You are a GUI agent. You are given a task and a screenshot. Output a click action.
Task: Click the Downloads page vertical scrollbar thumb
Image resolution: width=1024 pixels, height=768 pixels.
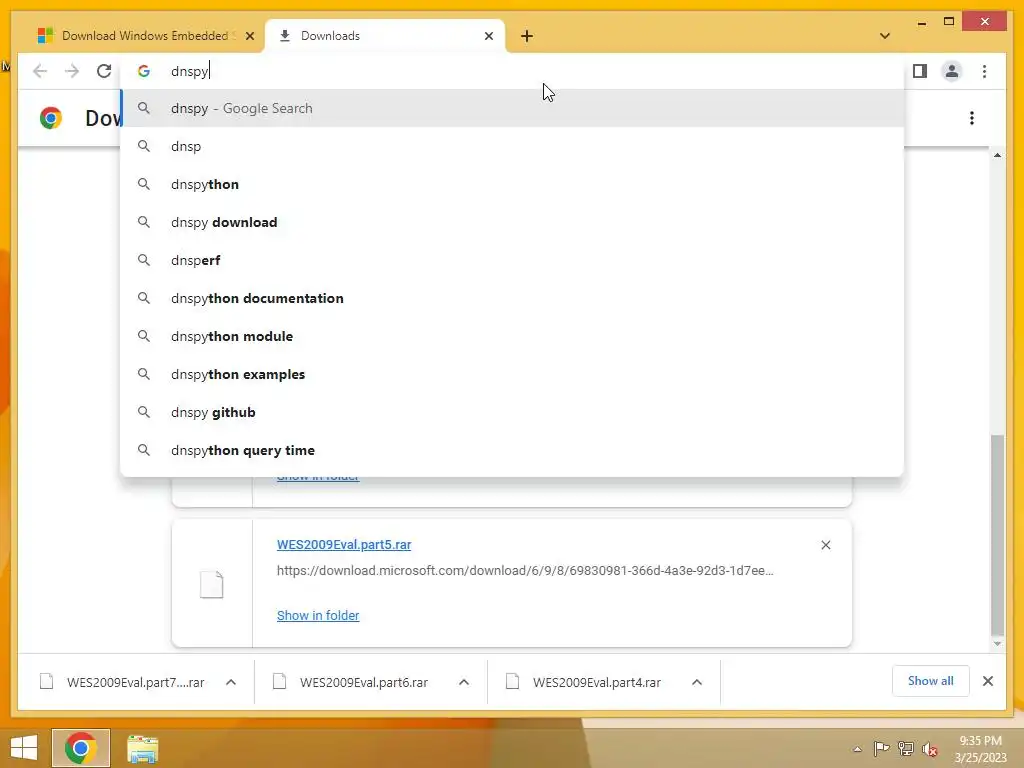[x=997, y=535]
